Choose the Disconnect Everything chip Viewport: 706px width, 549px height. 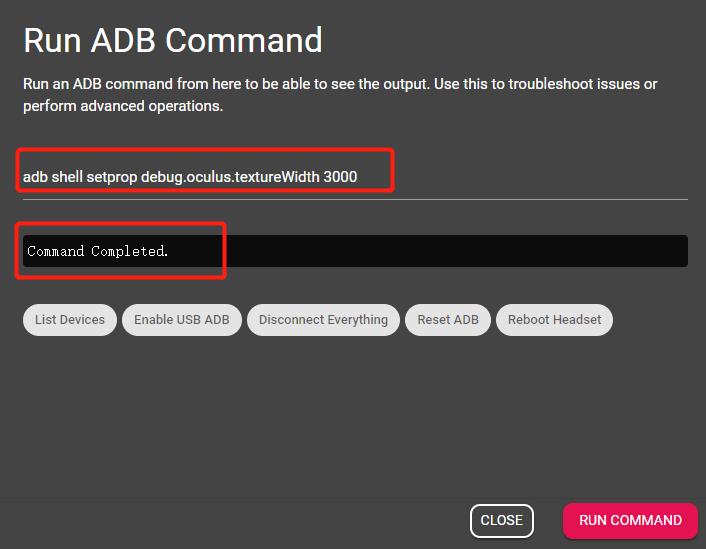(x=323, y=320)
